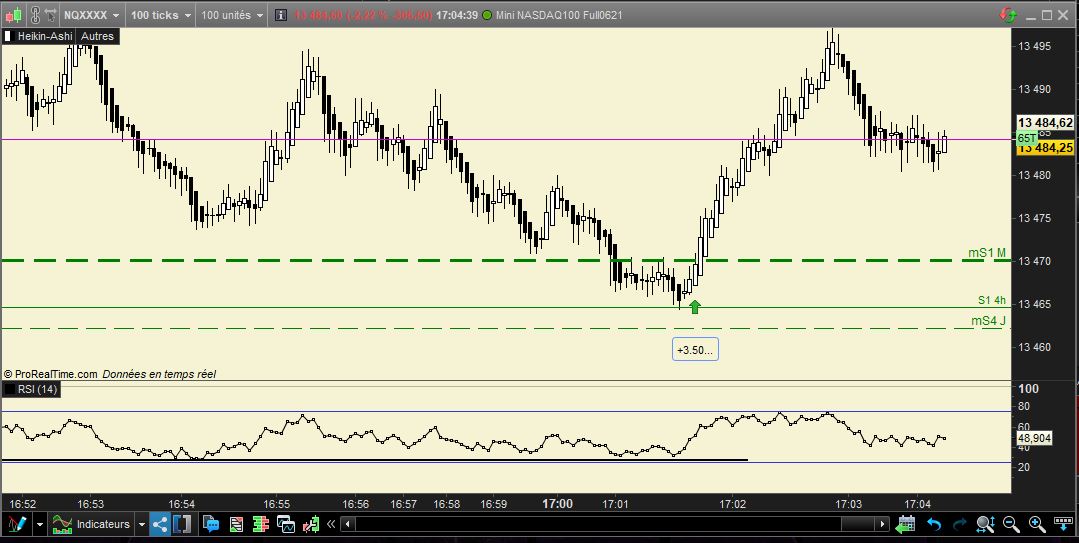Open the NQXXXX instrument dropdown
Viewport: 1079px width, 543px height.
click(92, 14)
